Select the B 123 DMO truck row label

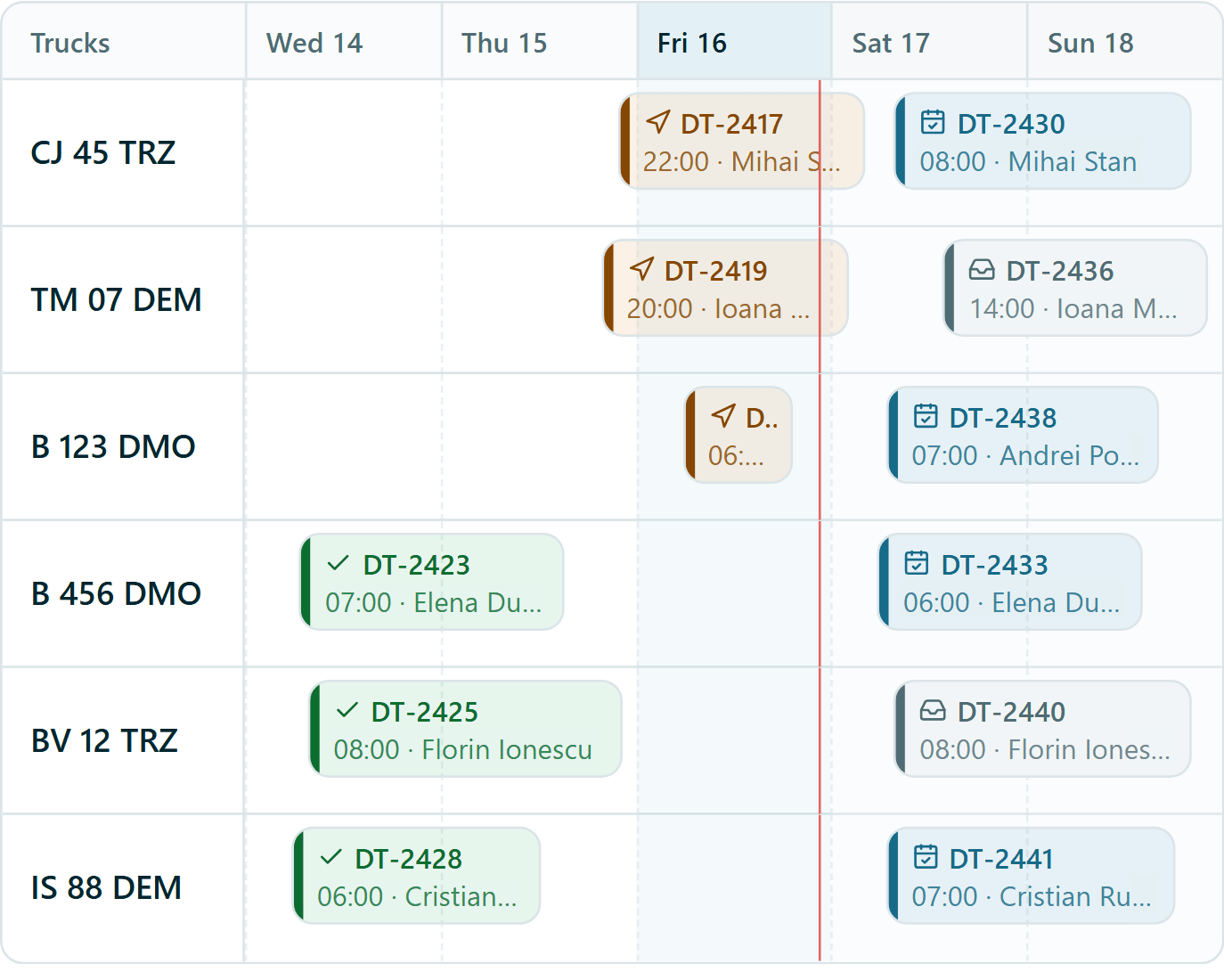(113, 446)
